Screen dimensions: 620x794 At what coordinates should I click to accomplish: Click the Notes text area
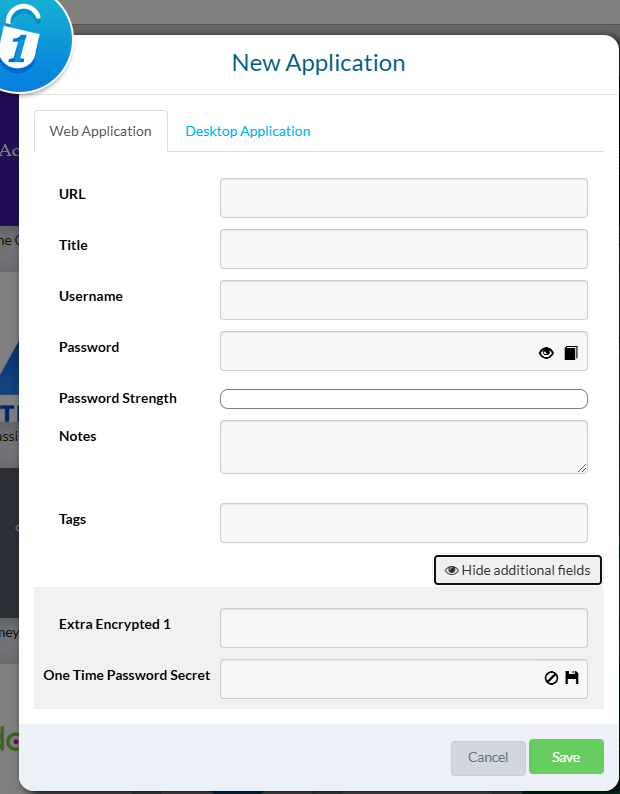click(404, 447)
